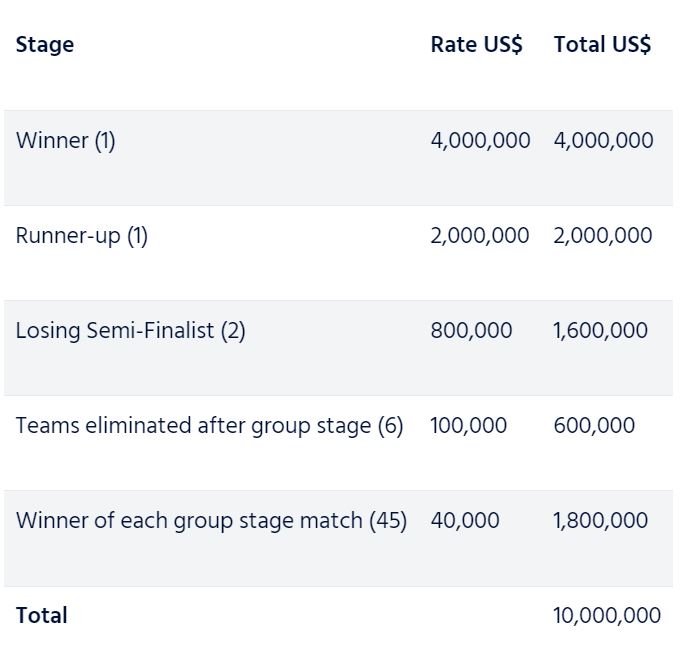Select the 40,000 rate value
Screen dimensions: 681x670
point(465,521)
